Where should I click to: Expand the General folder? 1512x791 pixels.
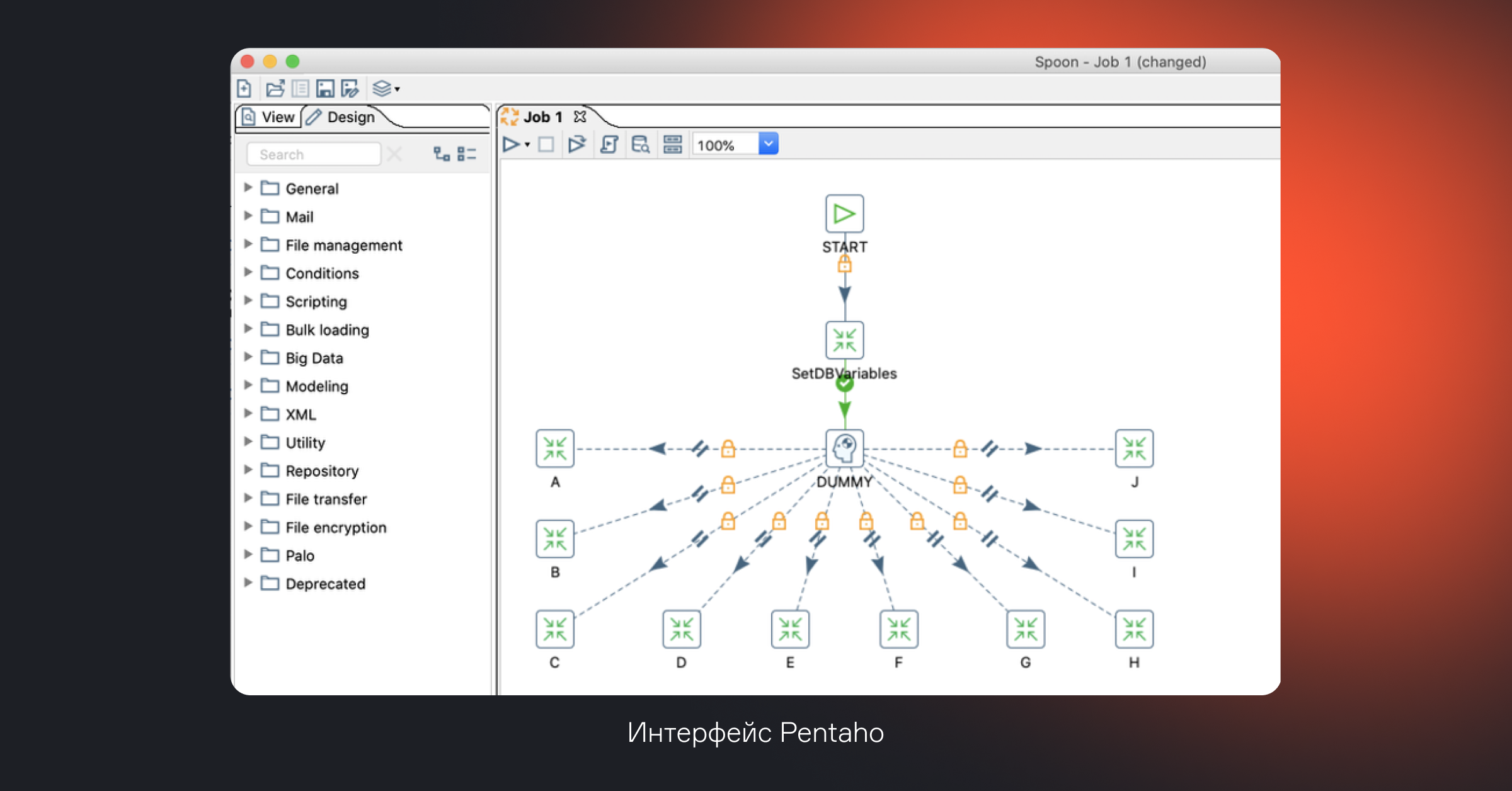point(248,188)
